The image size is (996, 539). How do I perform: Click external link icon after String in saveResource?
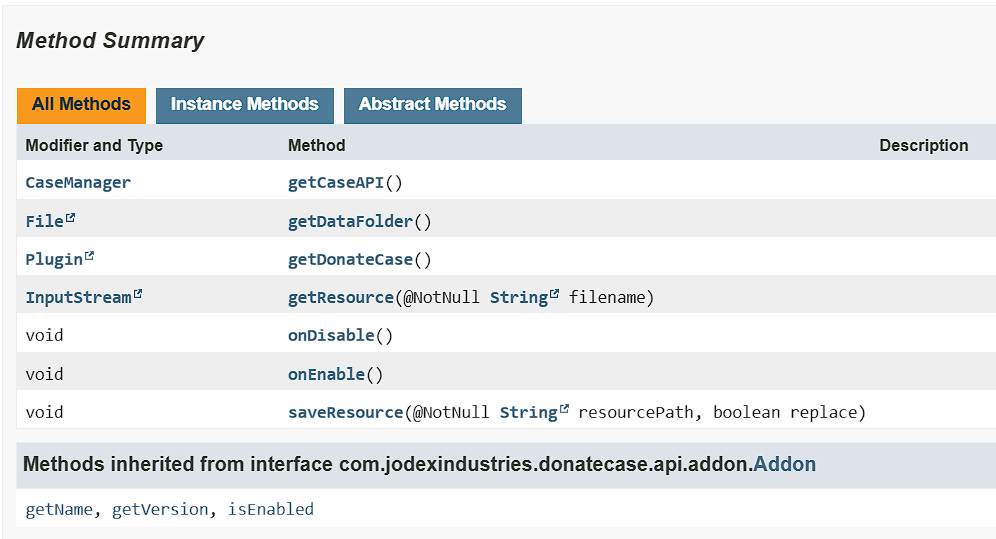coord(564,410)
